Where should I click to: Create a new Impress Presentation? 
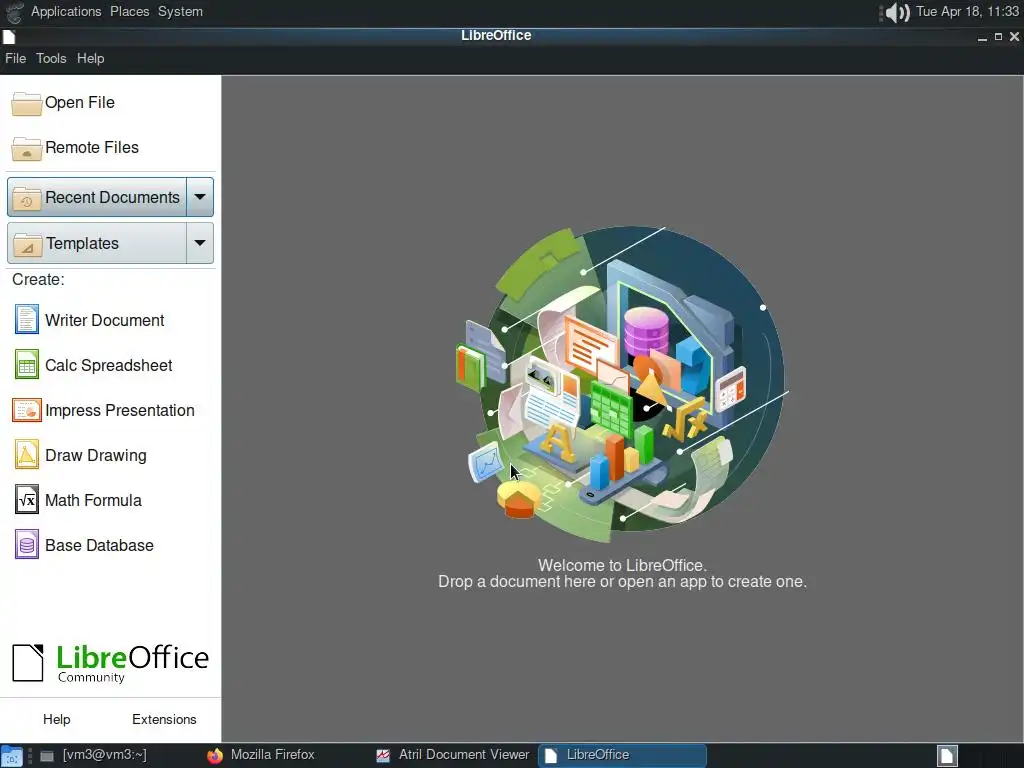click(x=120, y=410)
